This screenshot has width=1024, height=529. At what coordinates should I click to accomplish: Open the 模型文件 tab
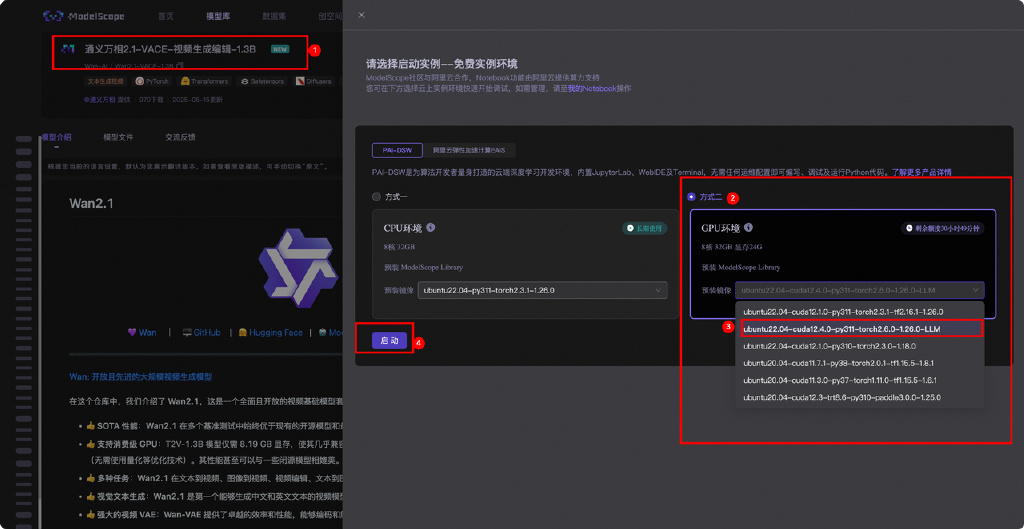pyautogui.click(x=118, y=137)
